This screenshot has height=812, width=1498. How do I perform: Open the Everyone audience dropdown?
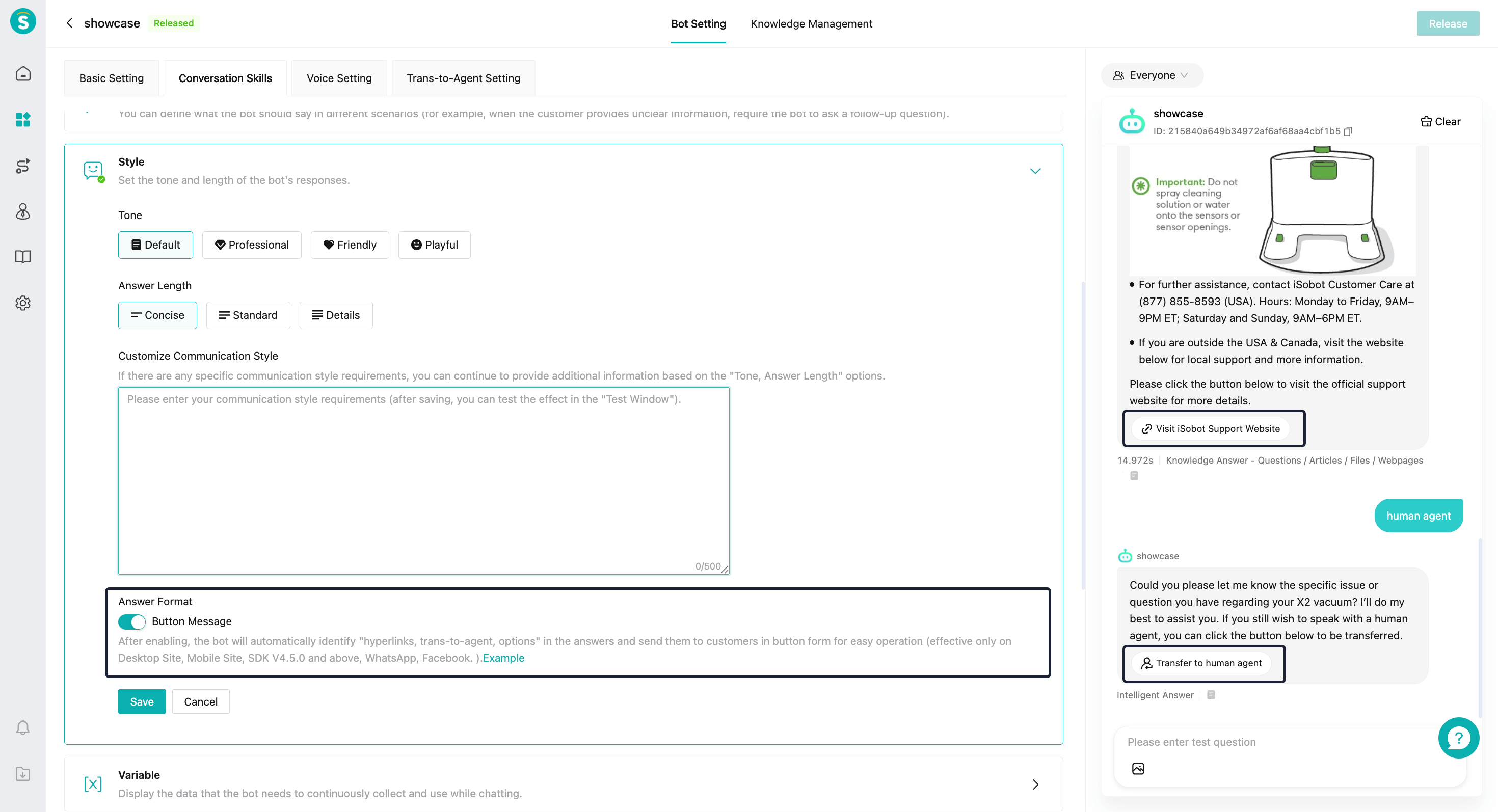[x=1152, y=75]
